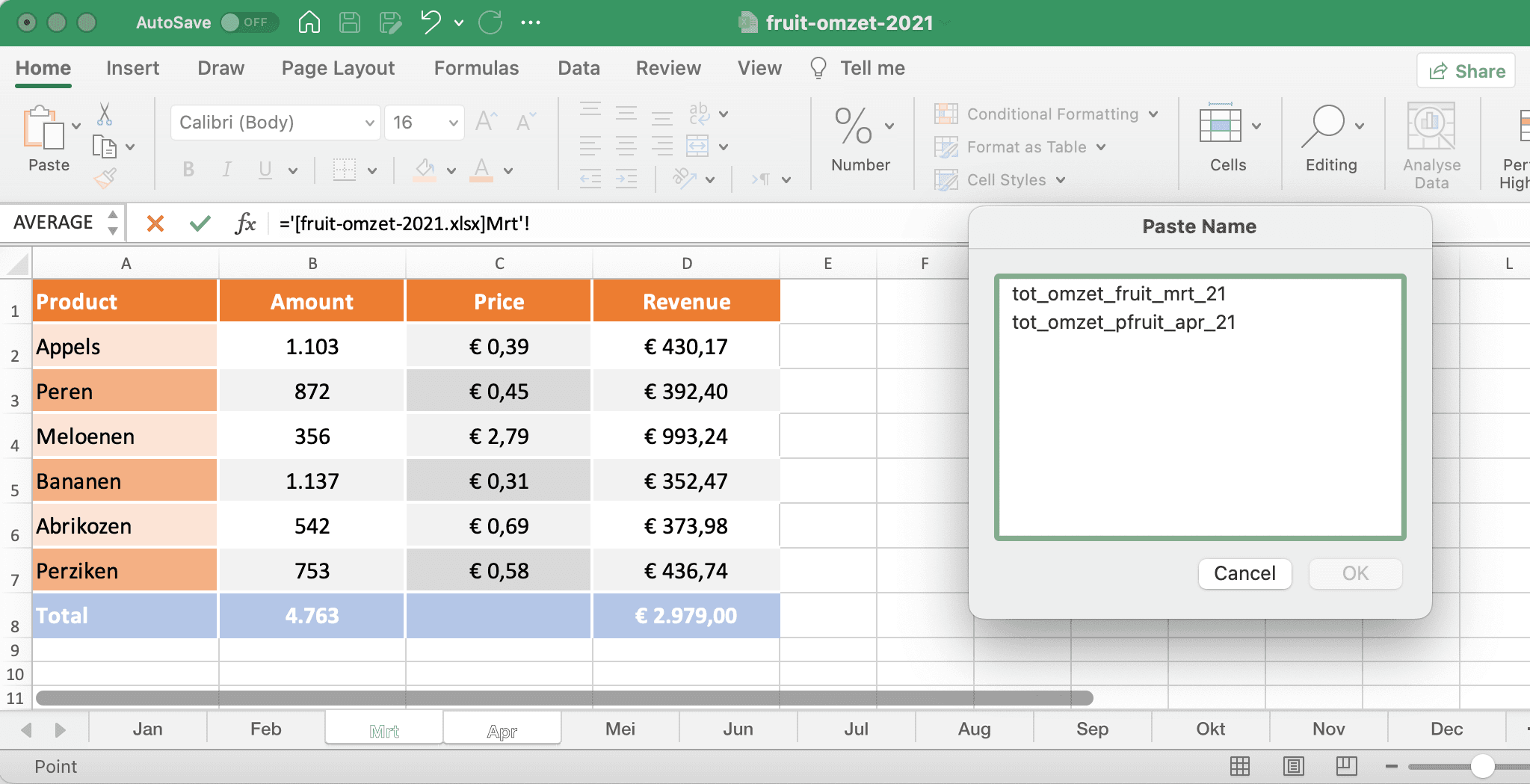Open Insert Function fx button
1530x784 pixels.
coord(245,223)
